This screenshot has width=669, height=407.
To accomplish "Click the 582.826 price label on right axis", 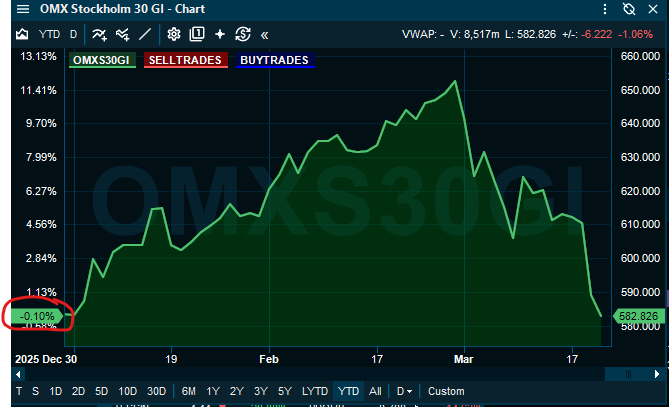I will click(638, 316).
